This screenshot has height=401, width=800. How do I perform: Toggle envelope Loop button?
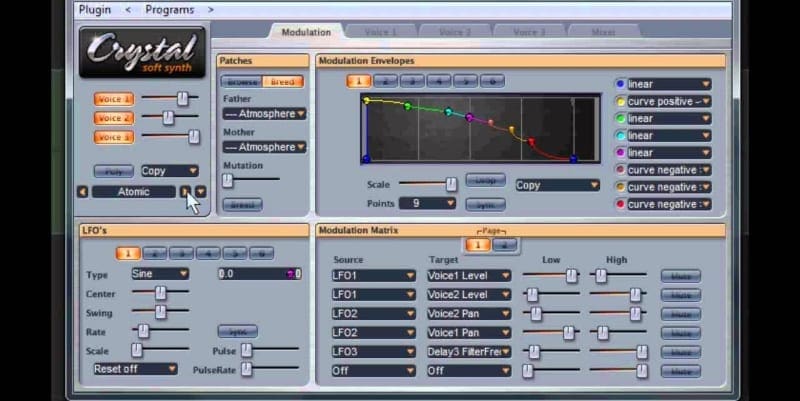[485, 180]
